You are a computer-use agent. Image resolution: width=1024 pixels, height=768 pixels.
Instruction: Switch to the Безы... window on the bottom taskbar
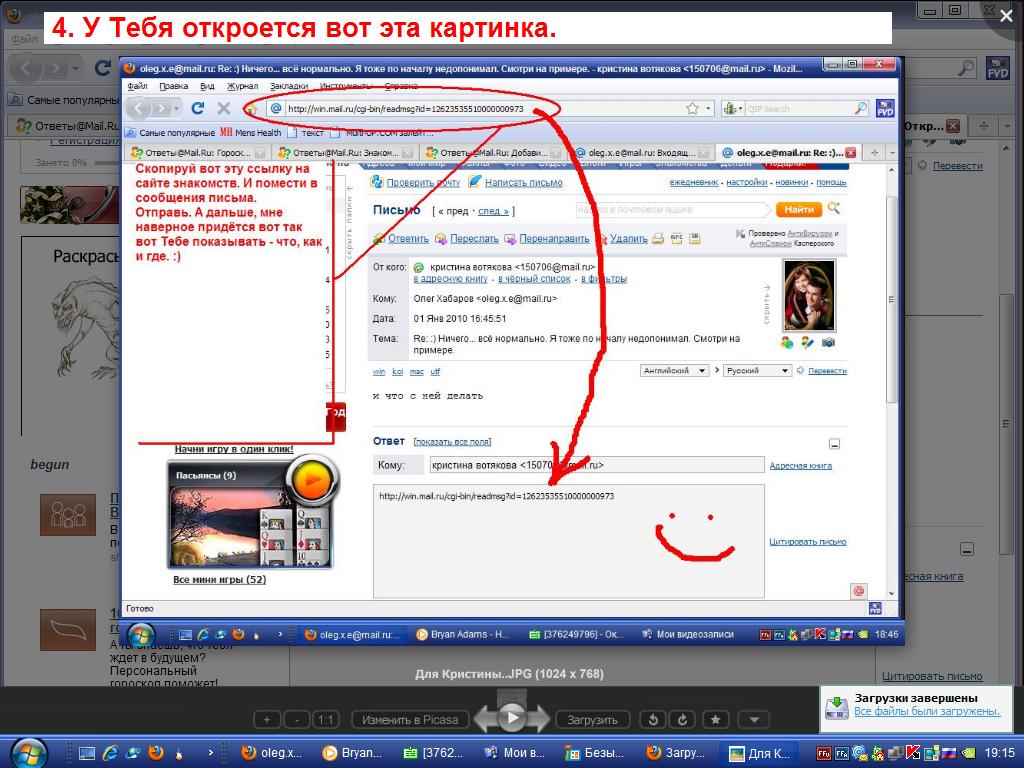(595, 753)
